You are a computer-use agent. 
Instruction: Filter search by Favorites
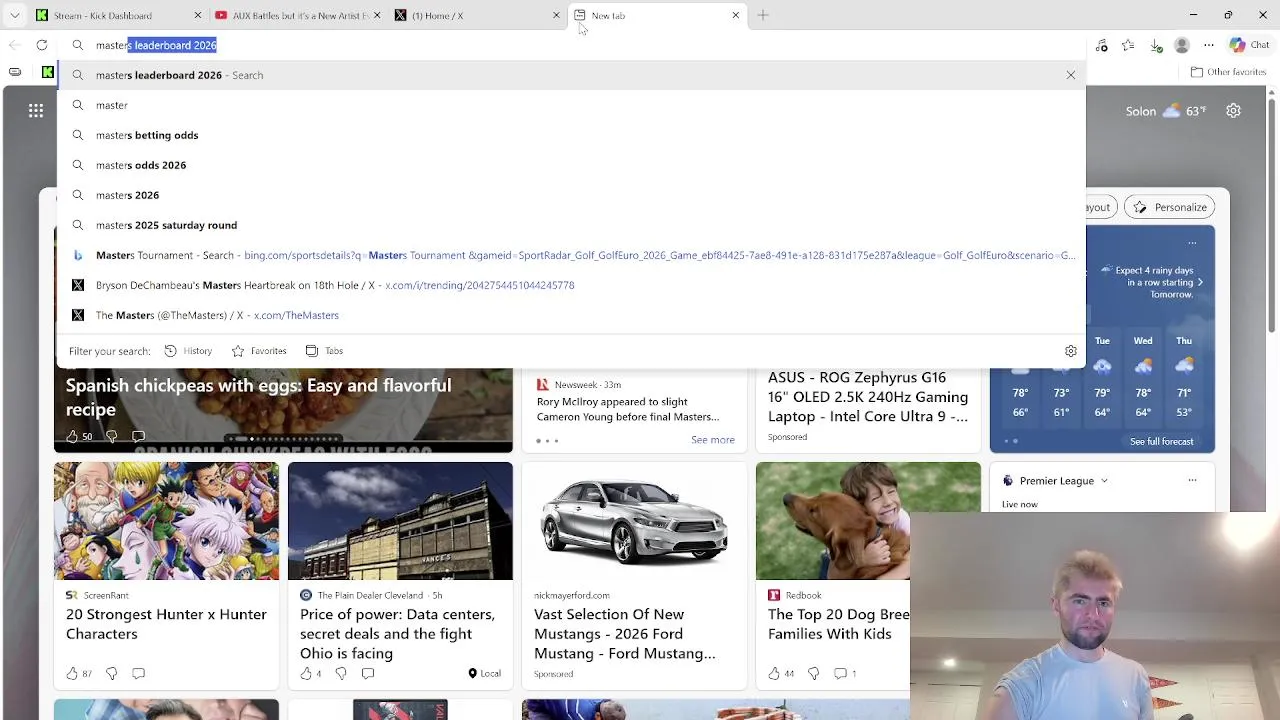coord(259,351)
